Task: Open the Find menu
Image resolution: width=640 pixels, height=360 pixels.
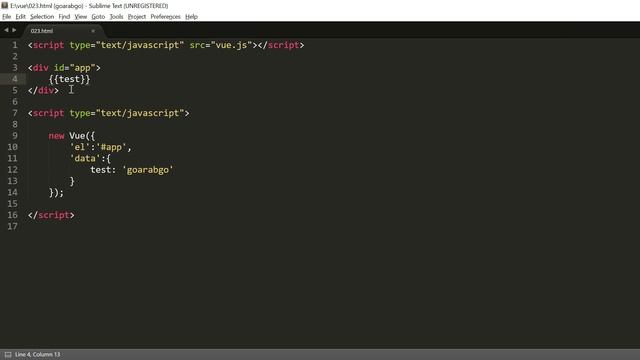Action: 64,17
